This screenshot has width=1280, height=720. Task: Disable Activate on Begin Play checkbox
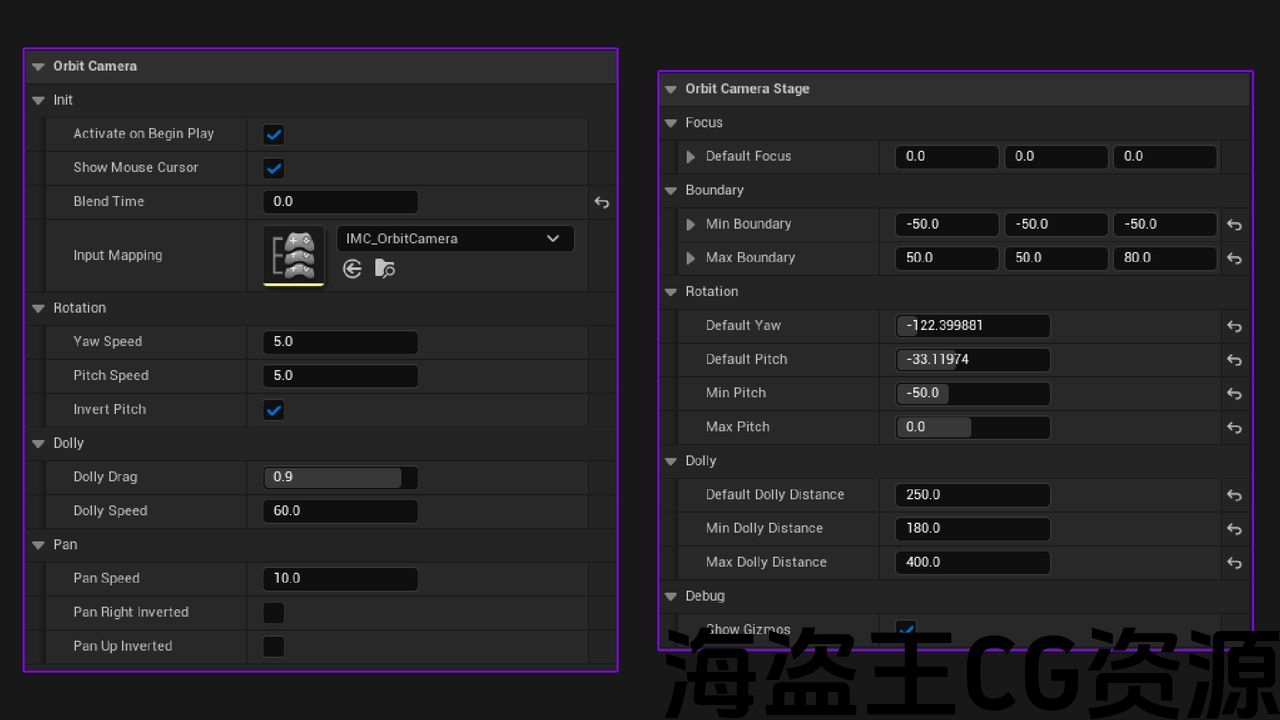click(x=273, y=134)
